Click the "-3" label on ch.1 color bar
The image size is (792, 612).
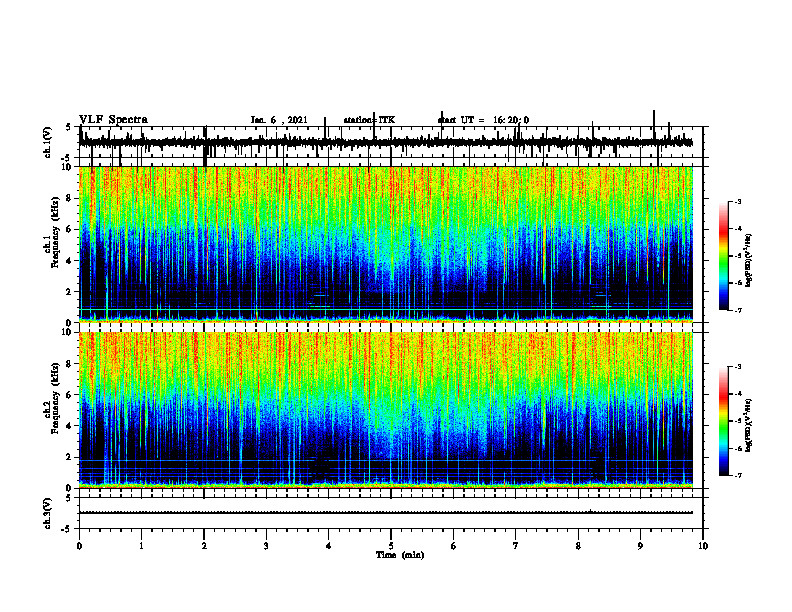pyautogui.click(x=738, y=201)
